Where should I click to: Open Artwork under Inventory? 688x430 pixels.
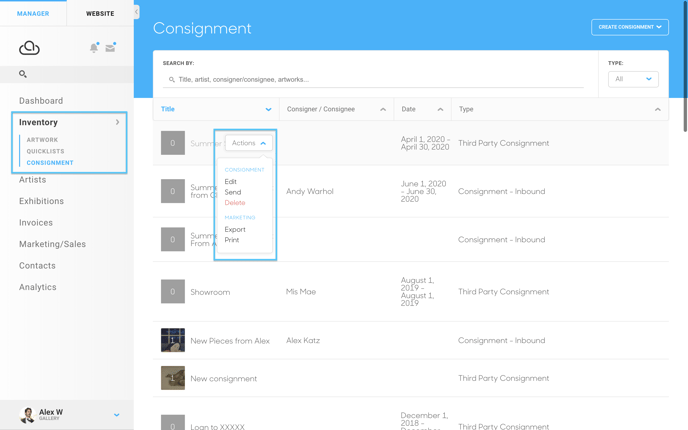pos(42,140)
